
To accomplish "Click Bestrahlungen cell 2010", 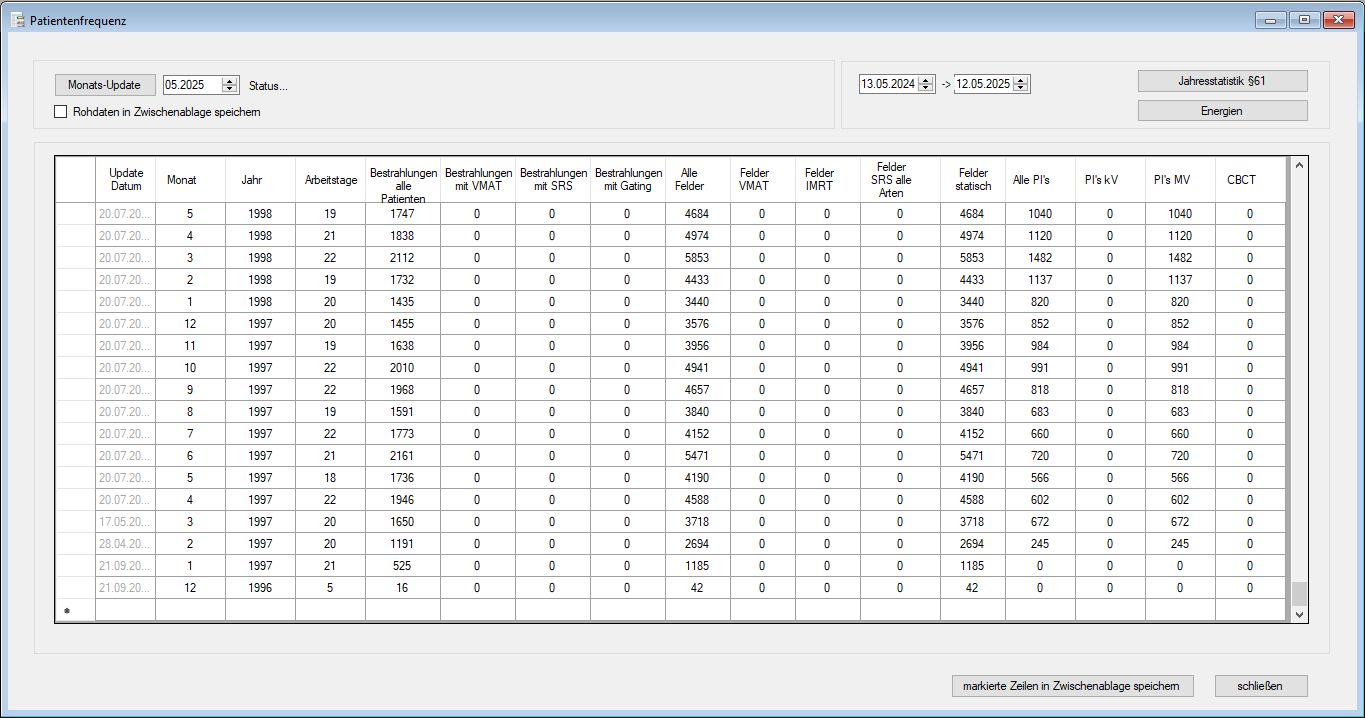I will pyautogui.click(x=403, y=367).
